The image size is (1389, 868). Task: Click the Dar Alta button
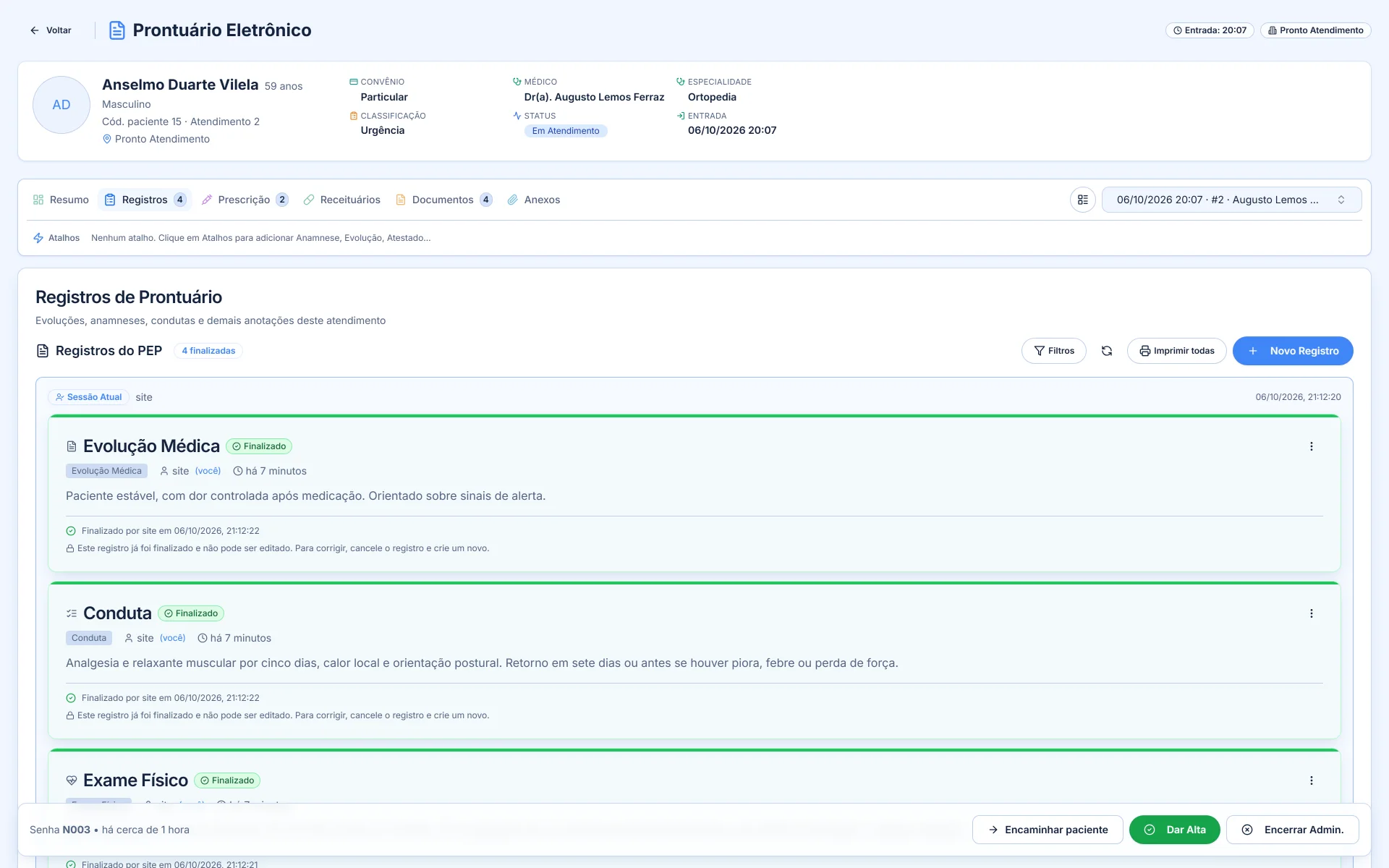point(1175,830)
